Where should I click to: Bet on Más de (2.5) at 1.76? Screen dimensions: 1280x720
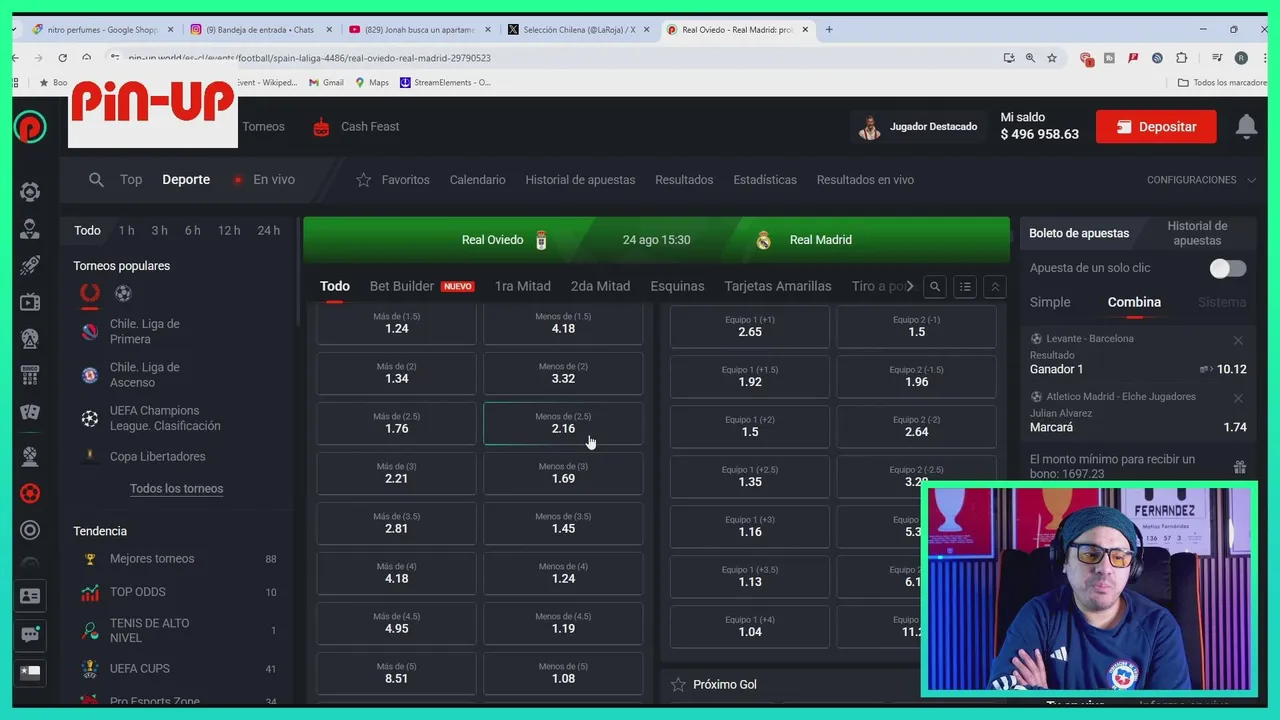coord(397,423)
